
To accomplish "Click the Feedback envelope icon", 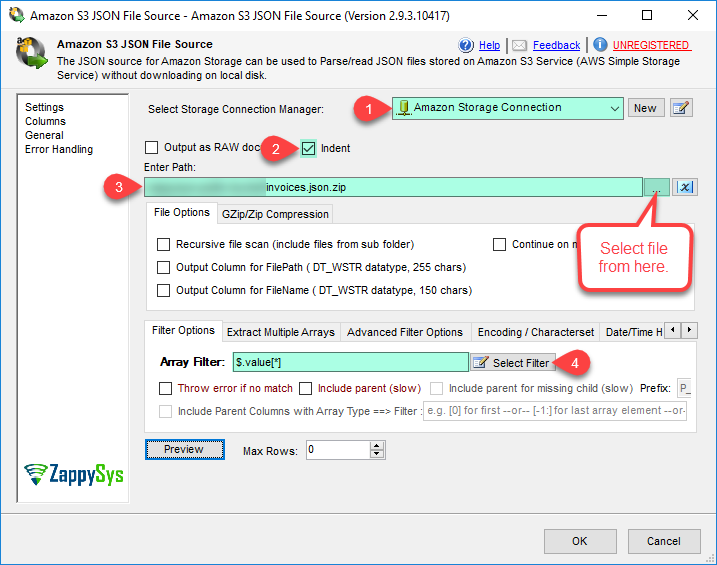I will [519, 45].
